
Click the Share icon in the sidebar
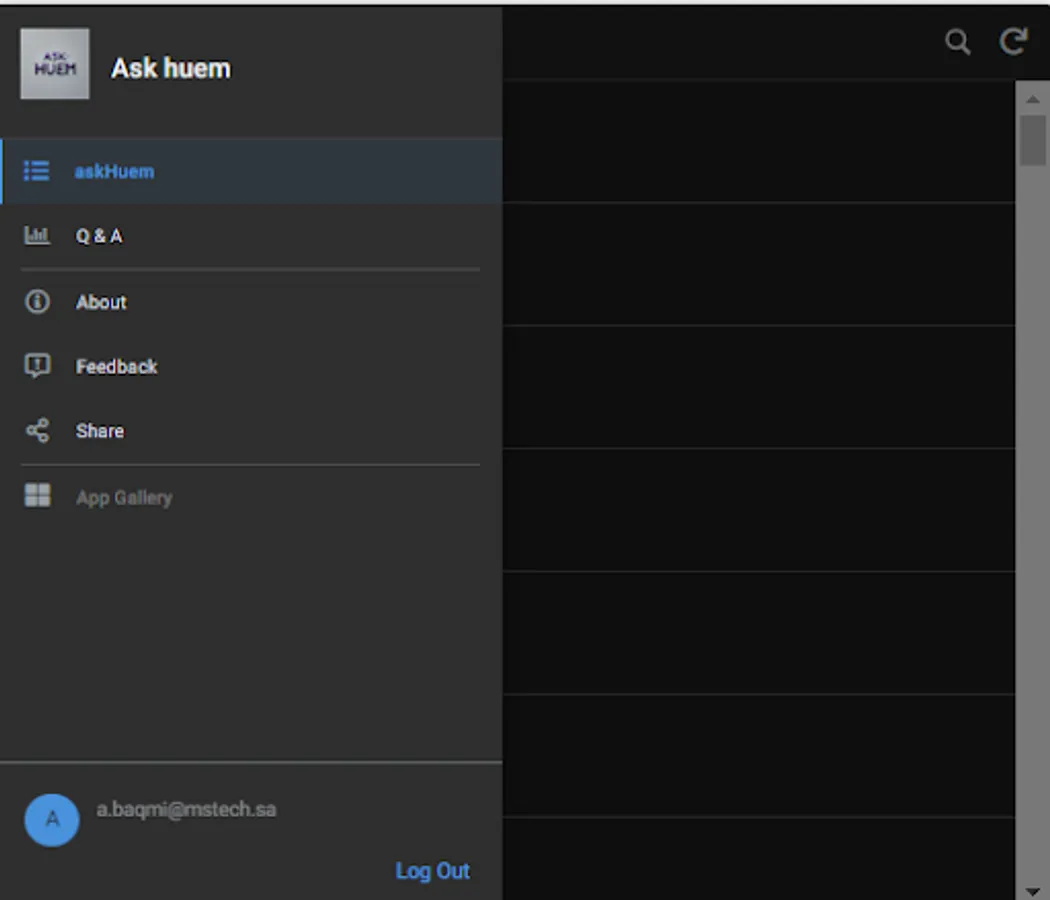37,430
